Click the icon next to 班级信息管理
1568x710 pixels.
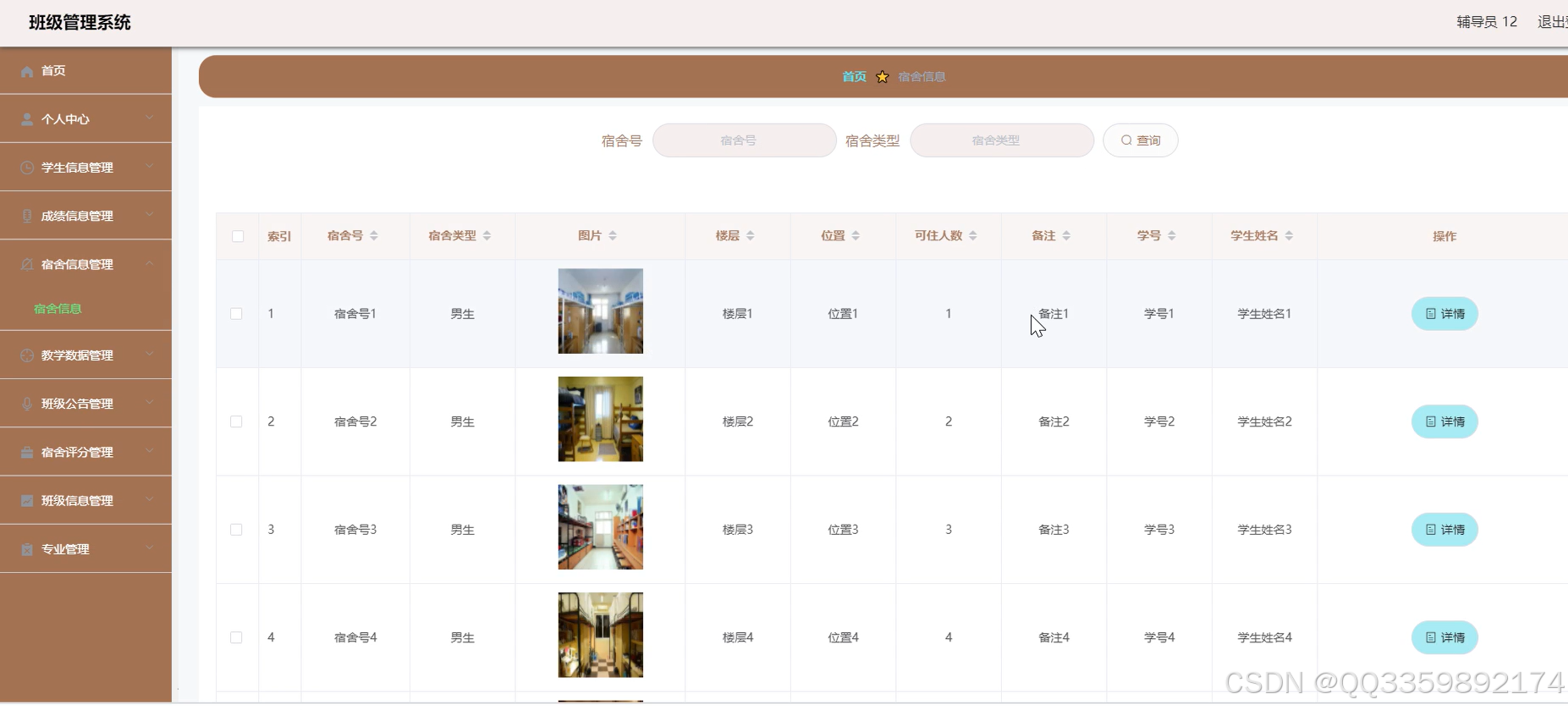27,500
